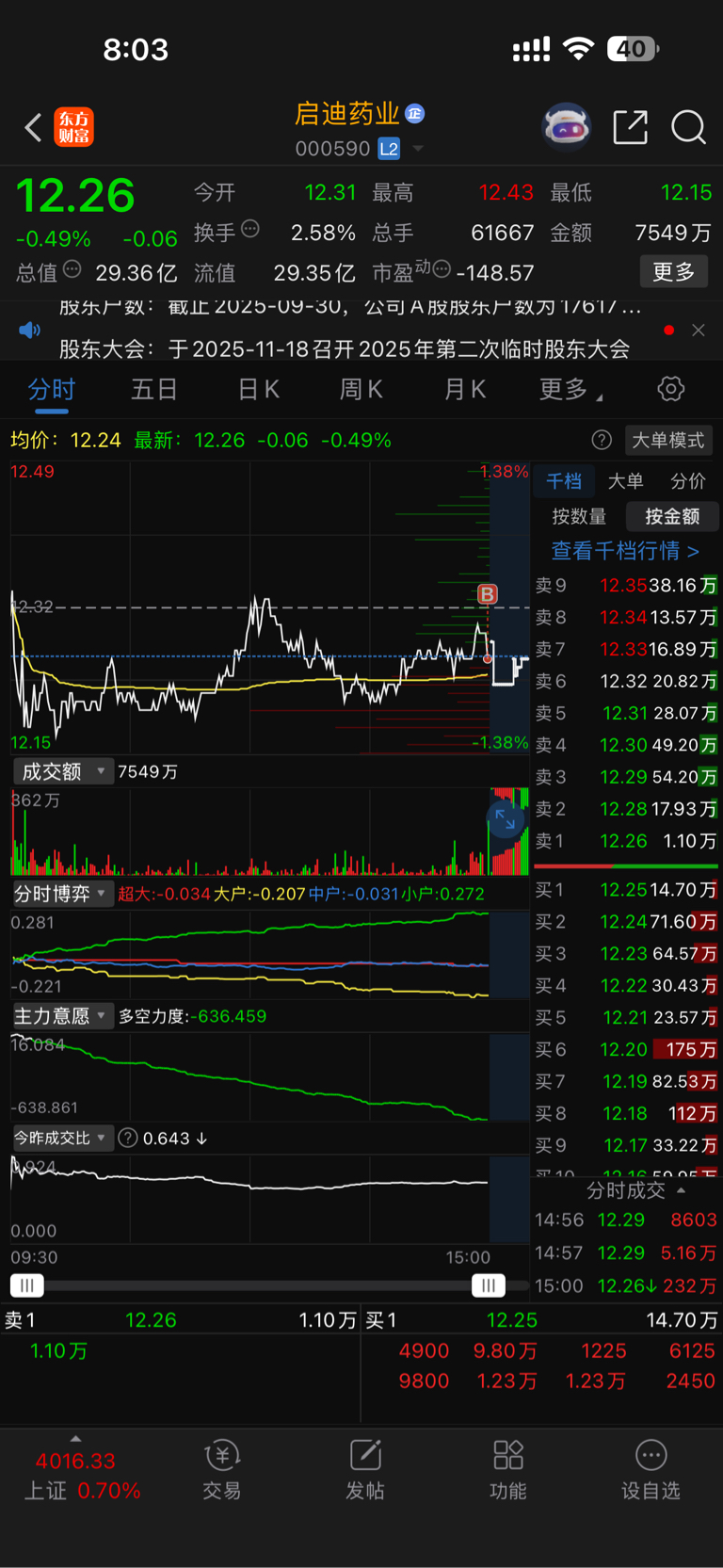The width and height of the screenshot is (723, 1568).
Task: Switch to the 分时 tab
Action: click(x=51, y=389)
